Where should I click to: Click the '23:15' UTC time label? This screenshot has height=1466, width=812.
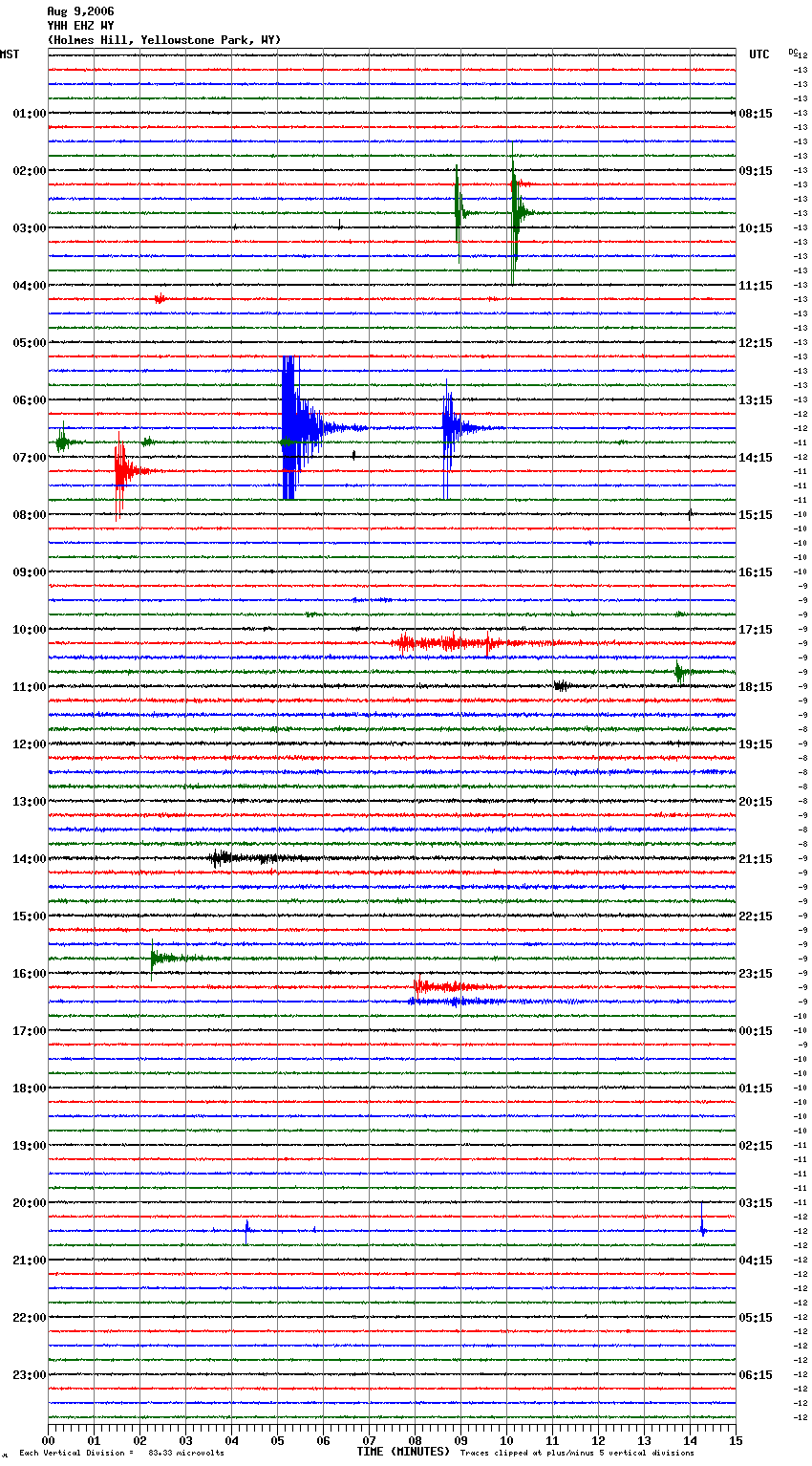[x=756, y=973]
